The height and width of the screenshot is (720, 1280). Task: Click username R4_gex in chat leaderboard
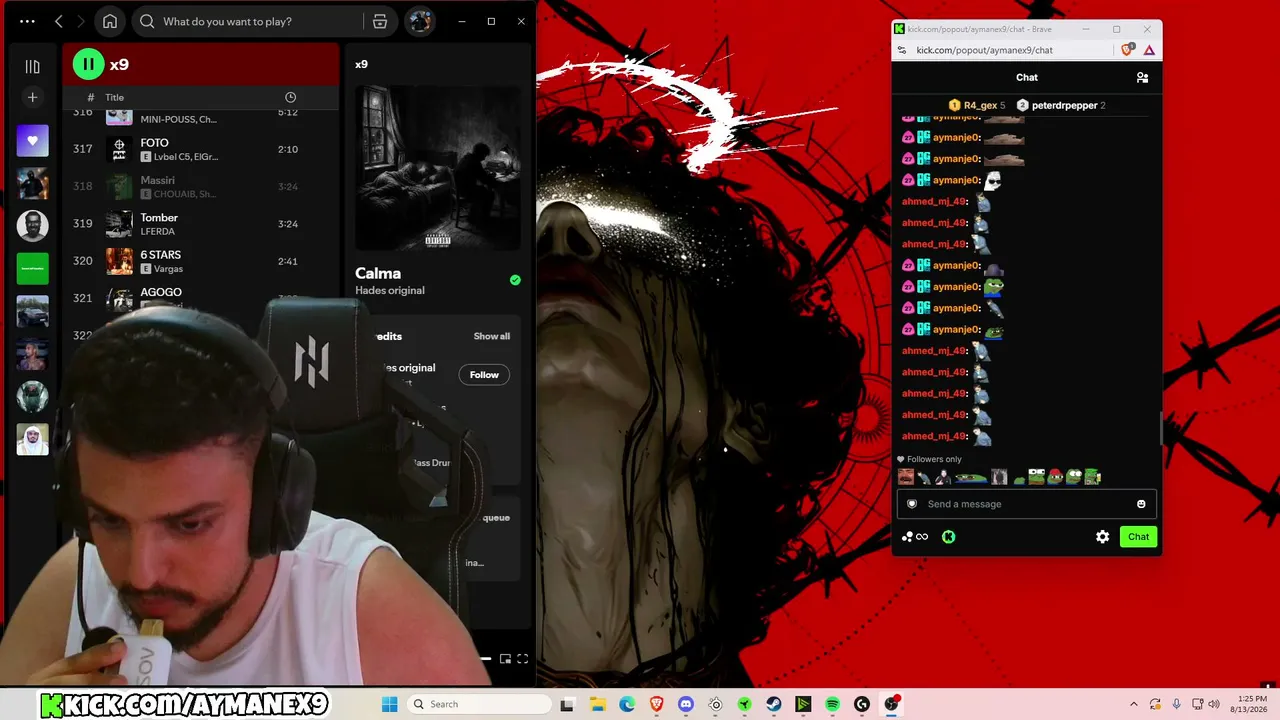[x=980, y=105]
